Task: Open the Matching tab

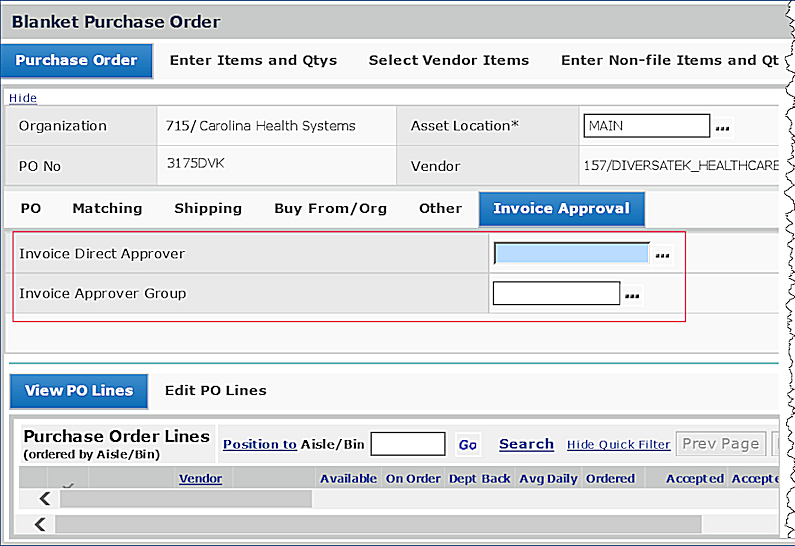Action: click(x=107, y=209)
